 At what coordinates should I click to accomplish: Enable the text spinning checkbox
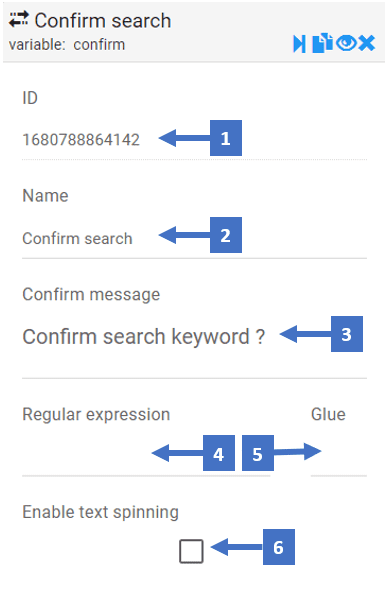[x=191, y=551]
